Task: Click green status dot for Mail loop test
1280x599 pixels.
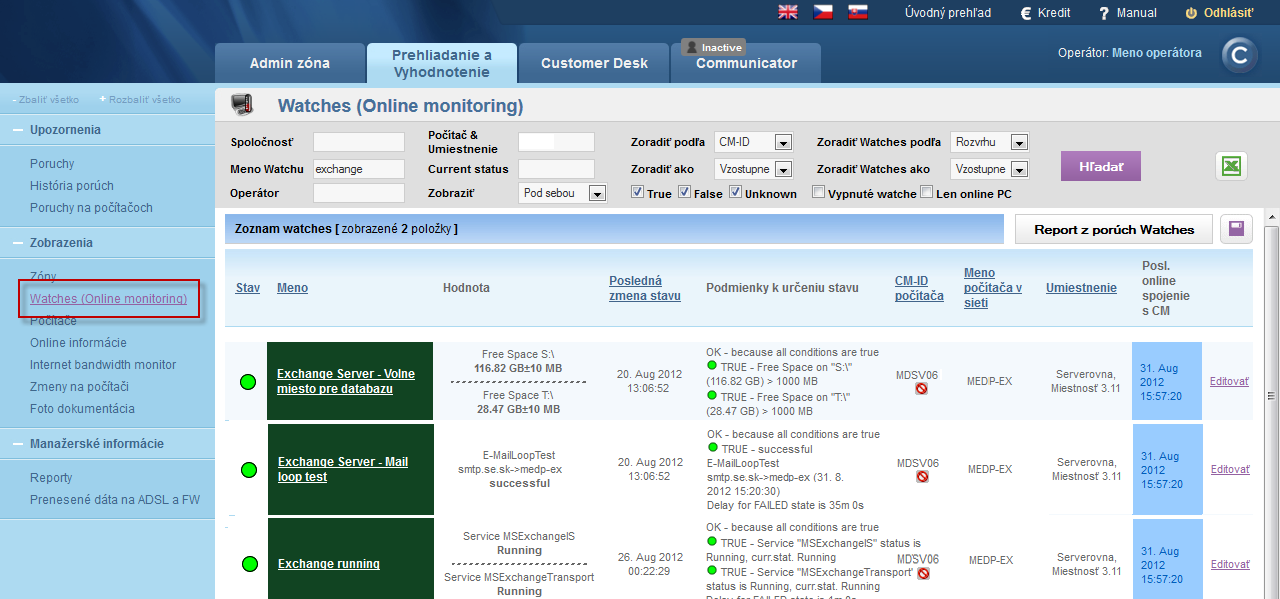Action: [248, 469]
